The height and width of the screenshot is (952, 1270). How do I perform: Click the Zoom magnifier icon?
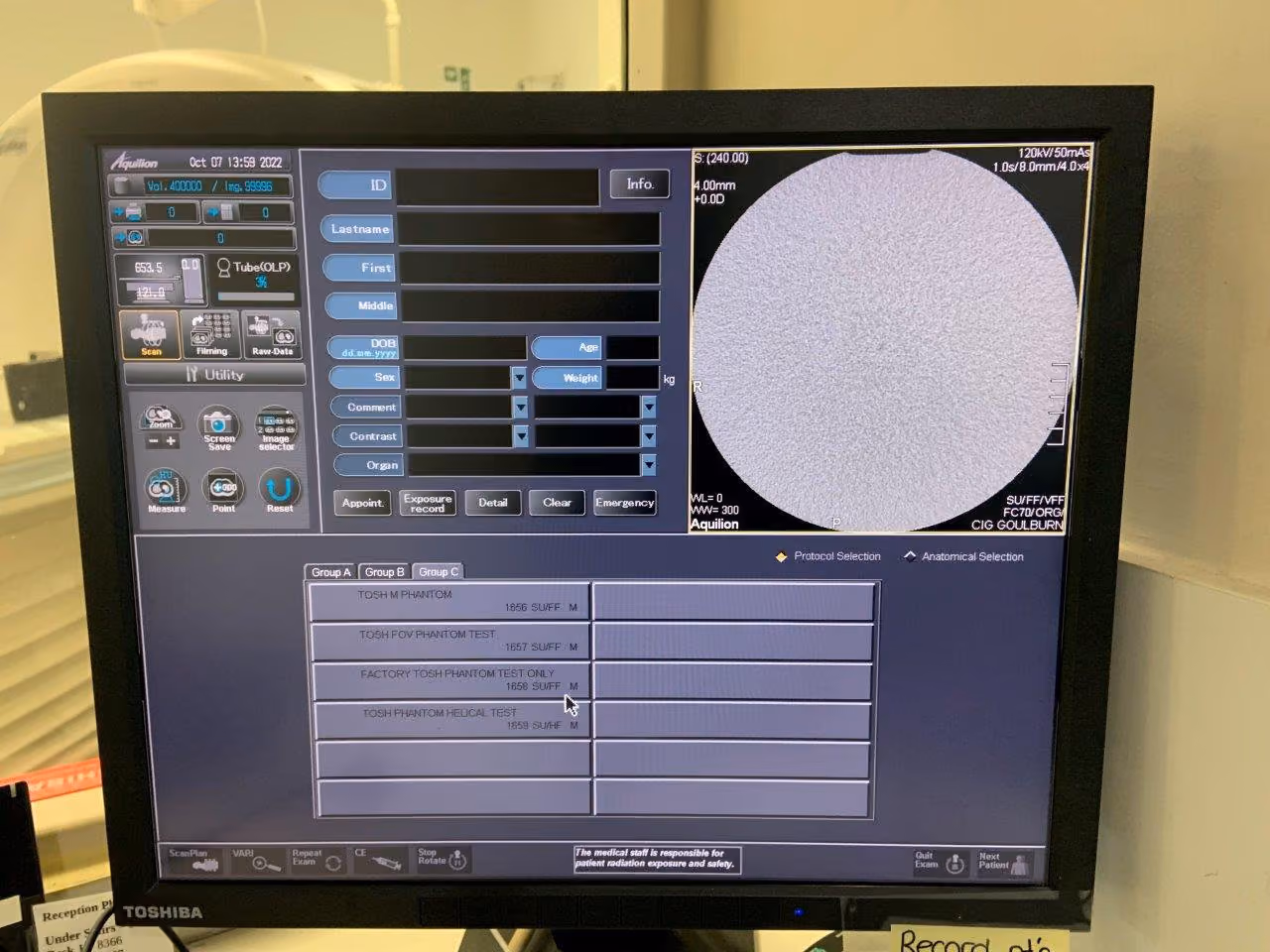point(160,417)
